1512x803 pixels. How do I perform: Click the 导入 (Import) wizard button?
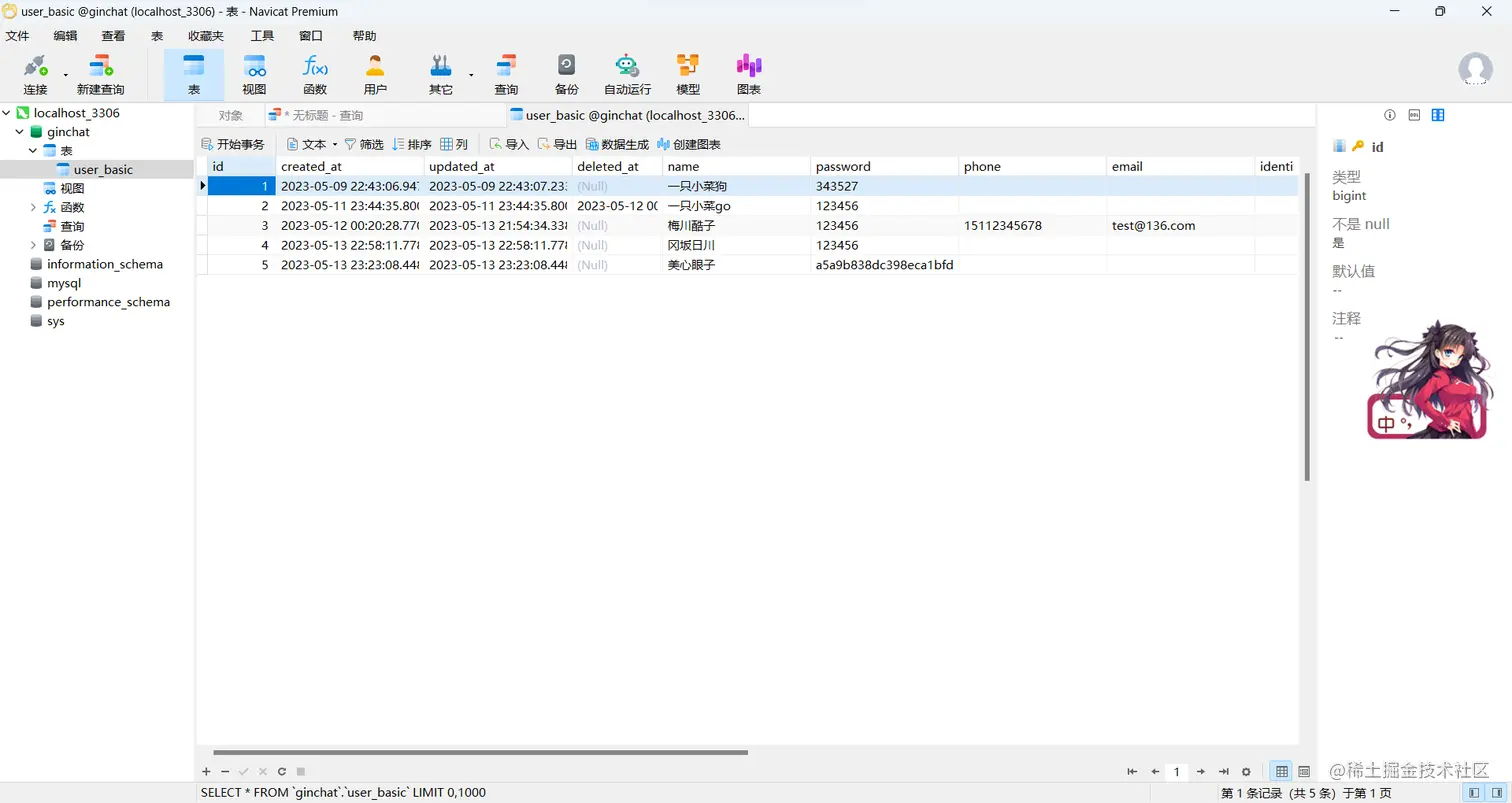[509, 144]
